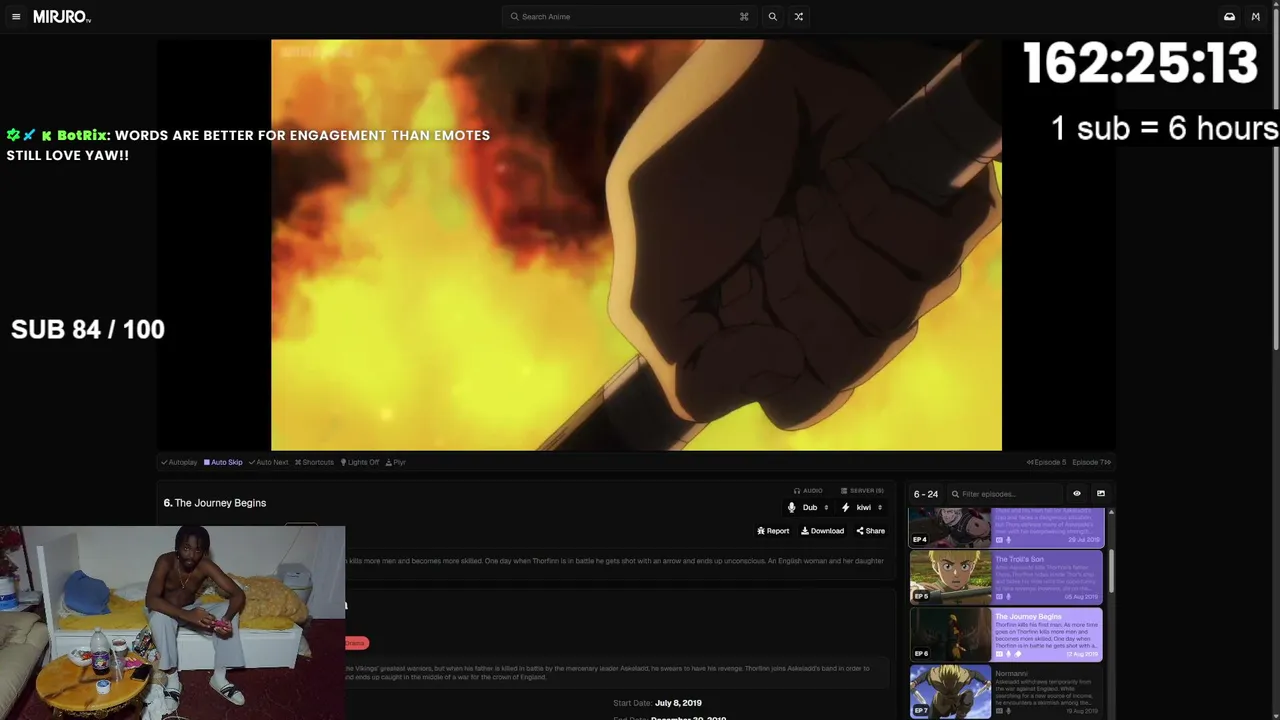Open EP 7 Normanni episode
The width and height of the screenshot is (1280, 720).
[x=1006, y=692]
